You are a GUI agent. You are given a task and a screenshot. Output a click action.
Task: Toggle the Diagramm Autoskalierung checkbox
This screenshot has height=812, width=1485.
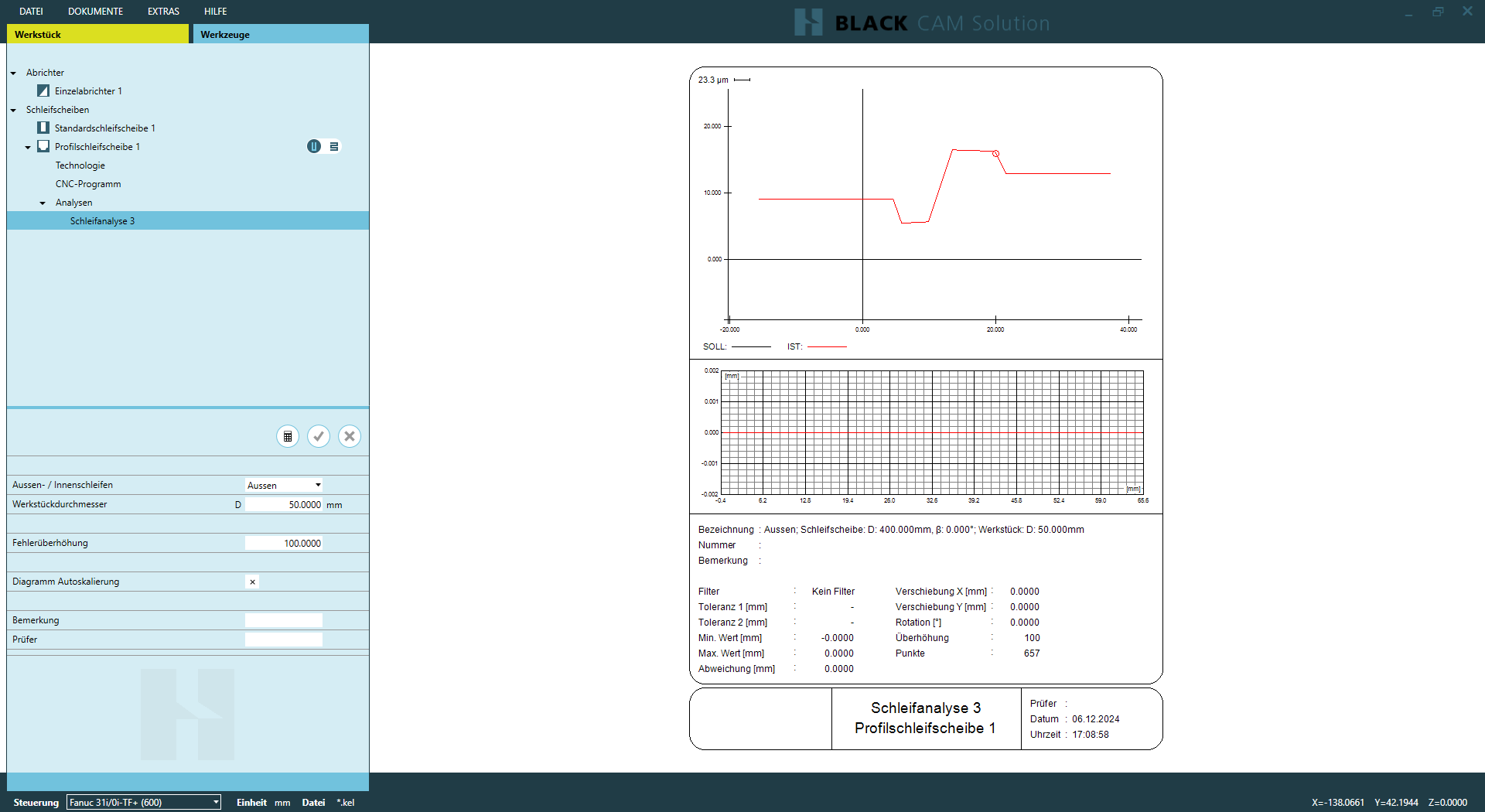pos(252,582)
